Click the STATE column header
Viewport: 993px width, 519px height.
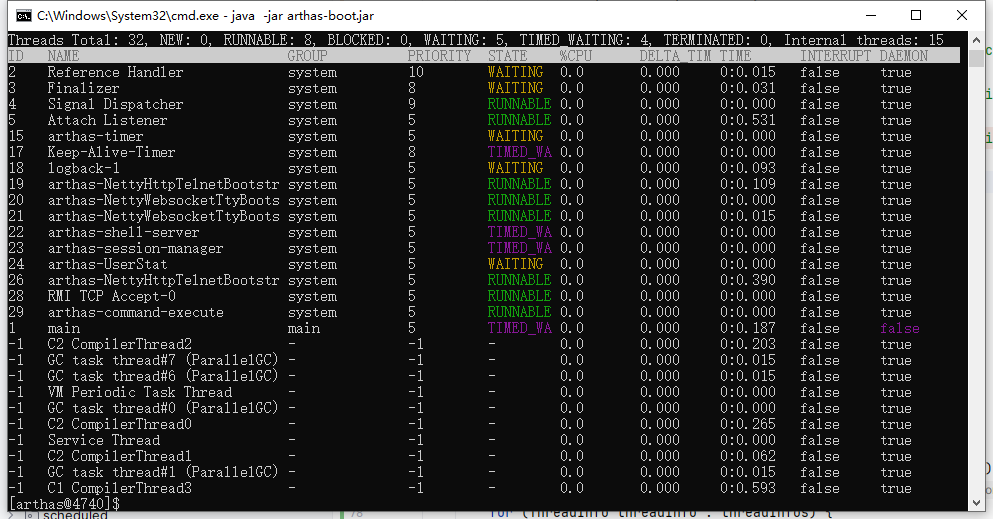508,56
